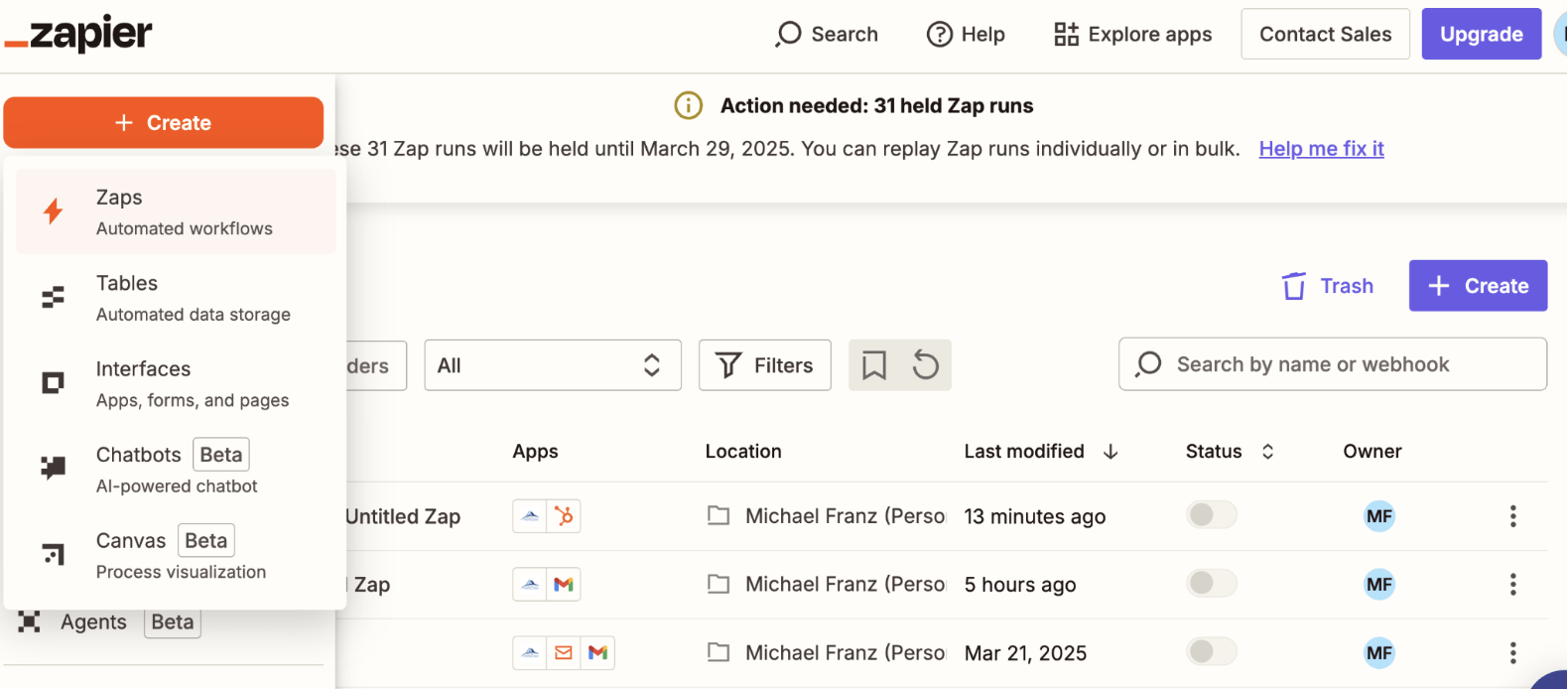Viewport: 1568px width, 689px height.
Task: Select Canvas Beta option
Action: (x=176, y=555)
